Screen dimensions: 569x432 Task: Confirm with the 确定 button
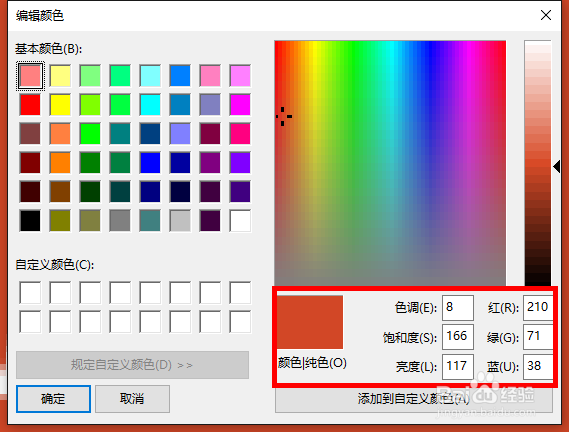pos(53,399)
